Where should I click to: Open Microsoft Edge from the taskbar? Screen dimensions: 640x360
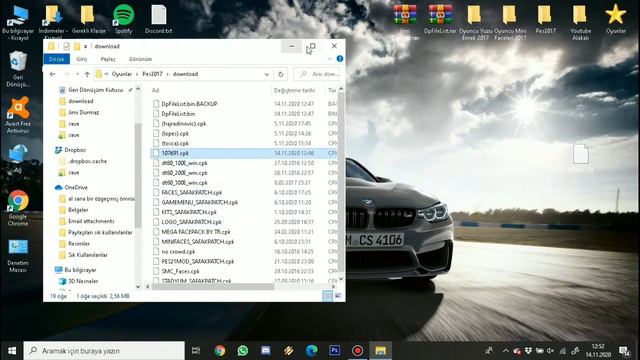(x=312, y=351)
